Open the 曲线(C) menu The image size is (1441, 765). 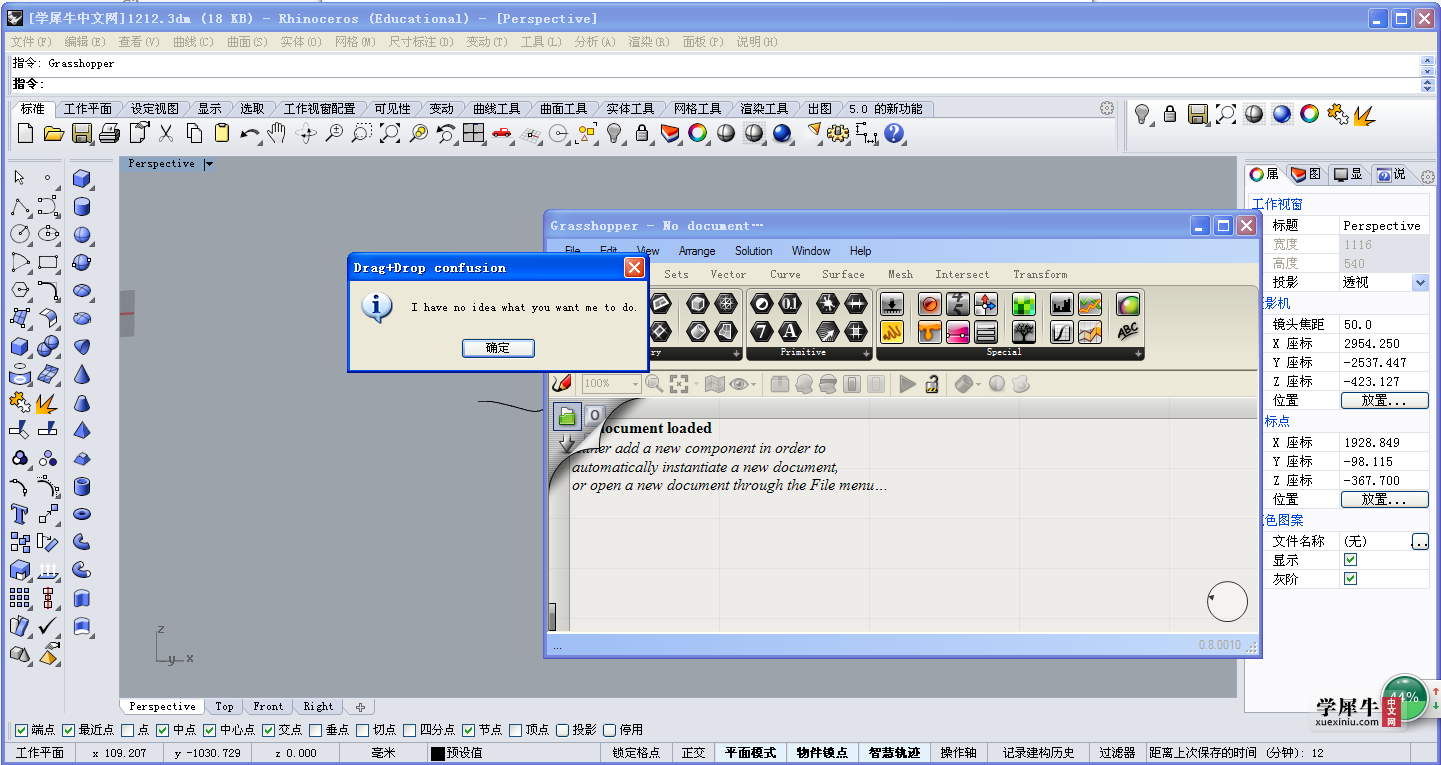pyautogui.click(x=193, y=42)
